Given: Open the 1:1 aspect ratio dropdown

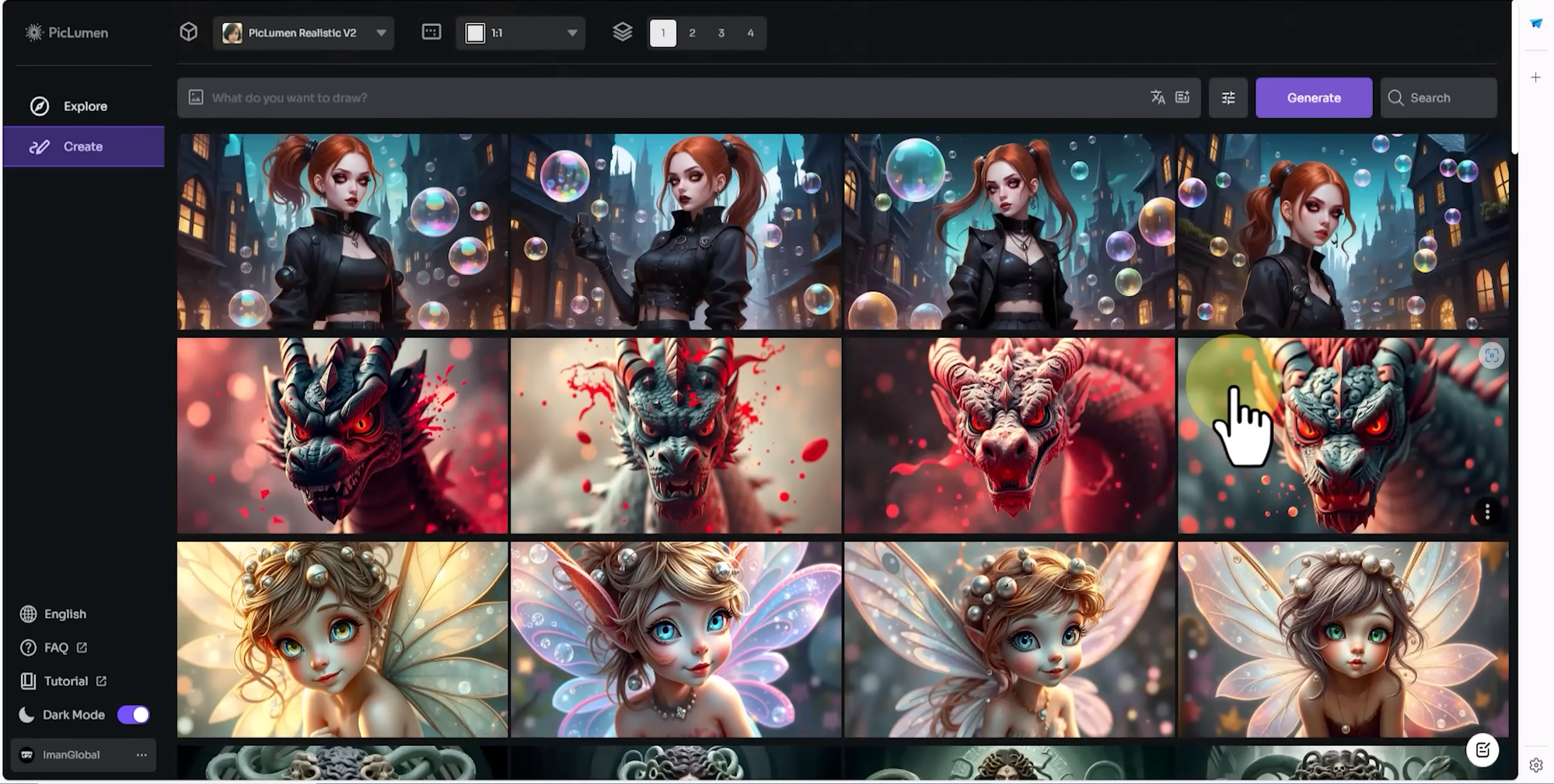Looking at the screenshot, I should click(x=520, y=33).
